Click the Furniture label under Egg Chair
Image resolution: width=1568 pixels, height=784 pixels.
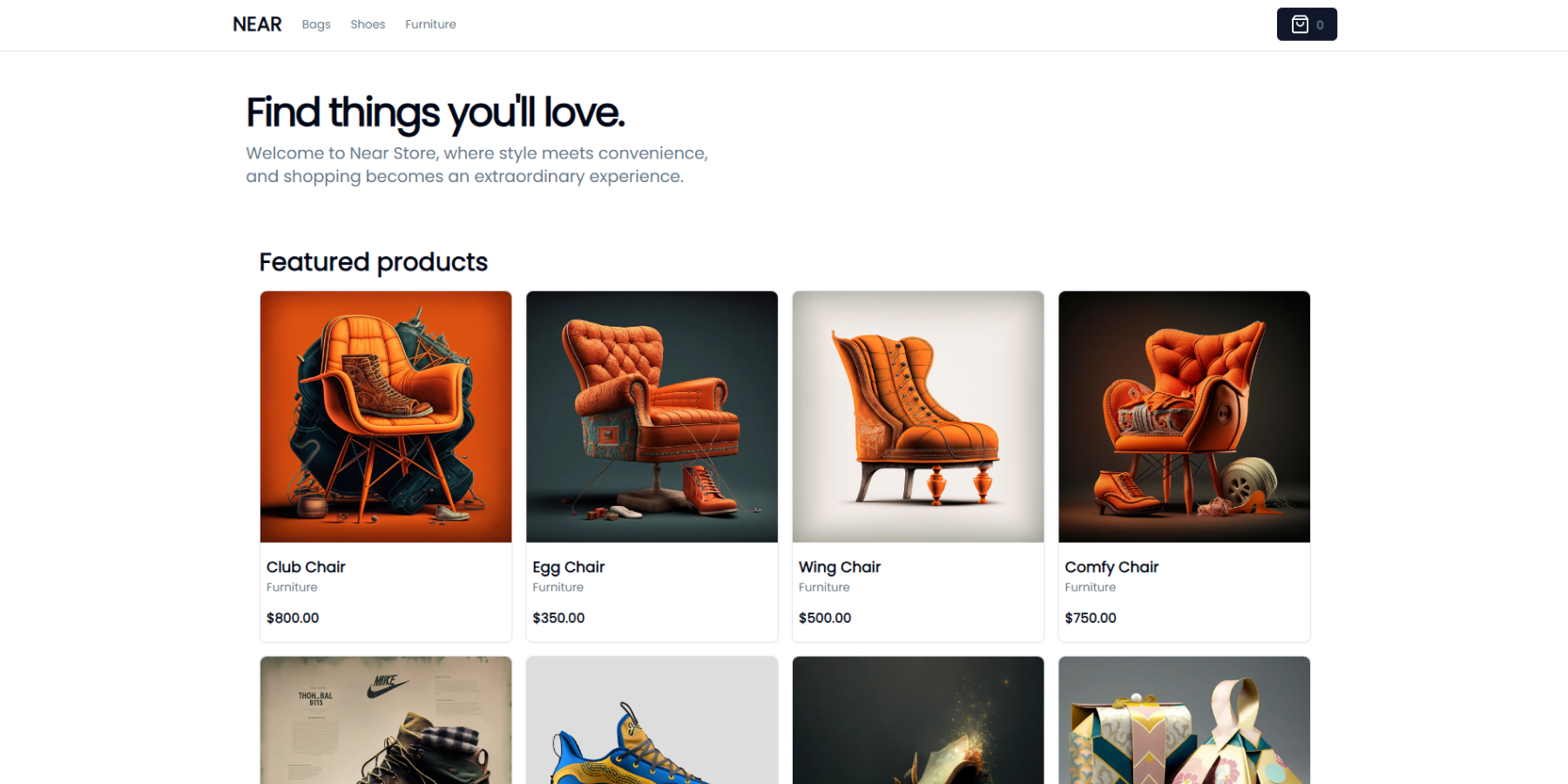tap(558, 587)
